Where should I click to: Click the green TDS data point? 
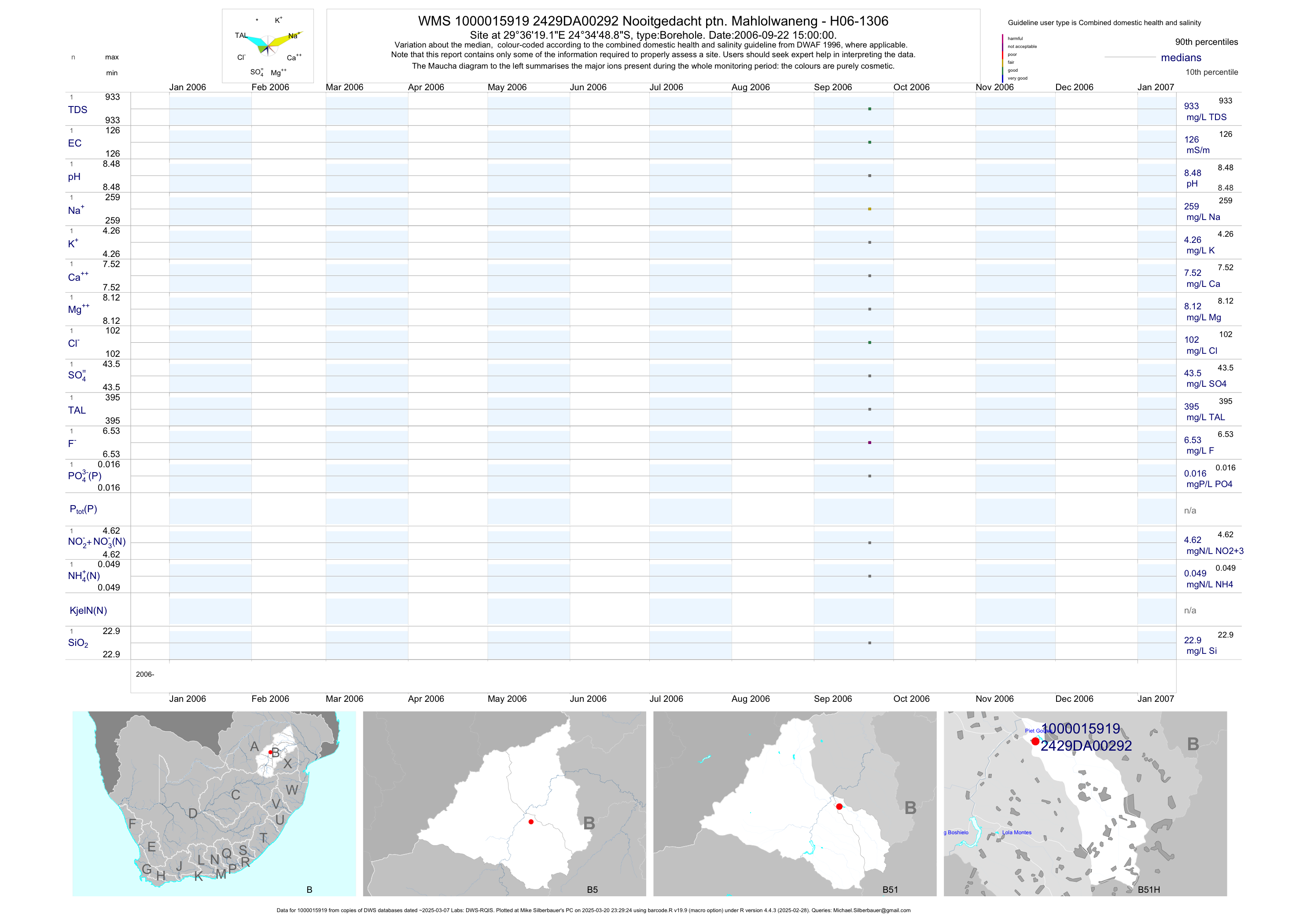869,109
